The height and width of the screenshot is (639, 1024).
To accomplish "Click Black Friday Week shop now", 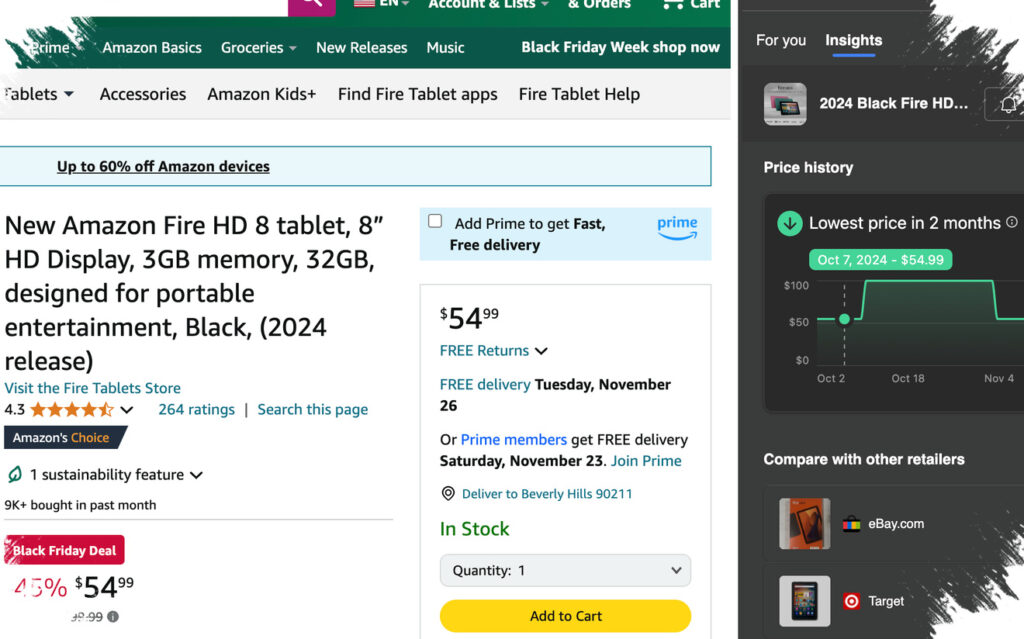I will click(x=620, y=47).
